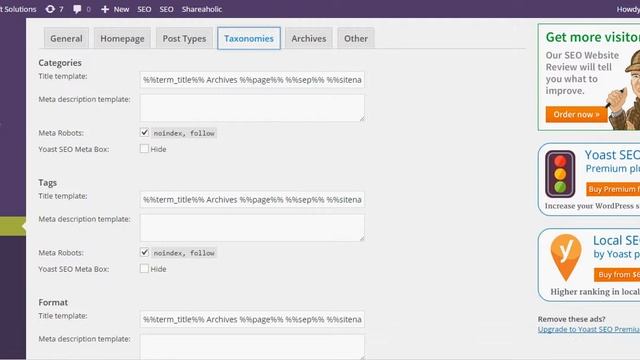The image size is (640, 360).
Task: Click the updates refresh icon in admin bar
Action: pos(50,9)
